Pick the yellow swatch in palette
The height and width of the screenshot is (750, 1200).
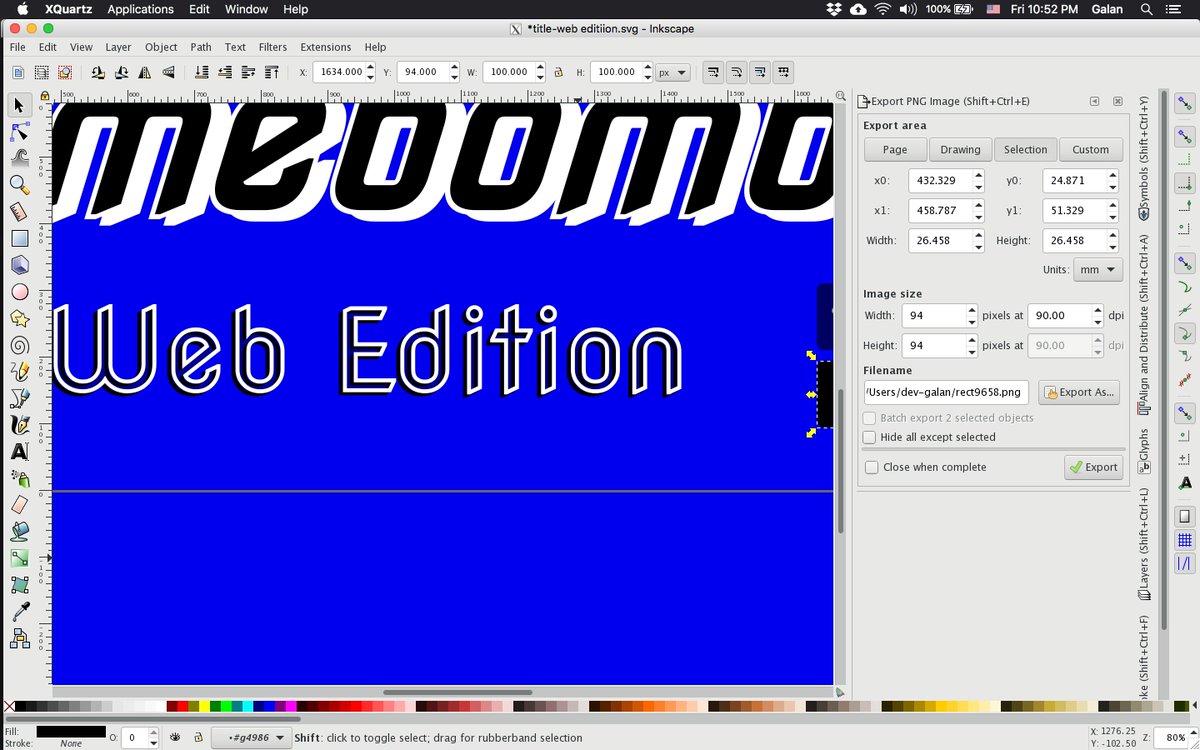(204, 707)
